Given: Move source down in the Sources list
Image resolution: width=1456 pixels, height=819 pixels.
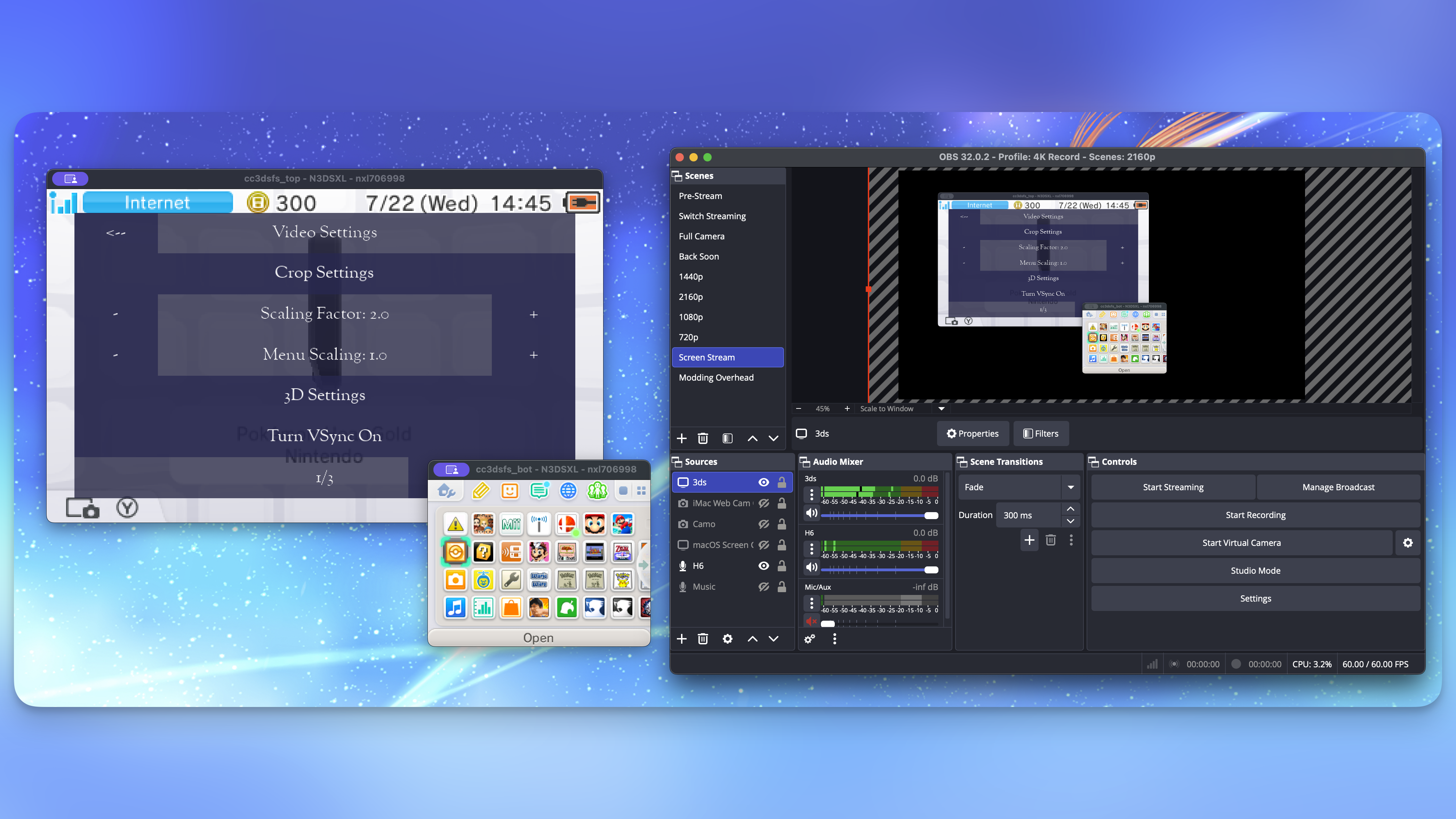Looking at the screenshot, I should (x=773, y=639).
